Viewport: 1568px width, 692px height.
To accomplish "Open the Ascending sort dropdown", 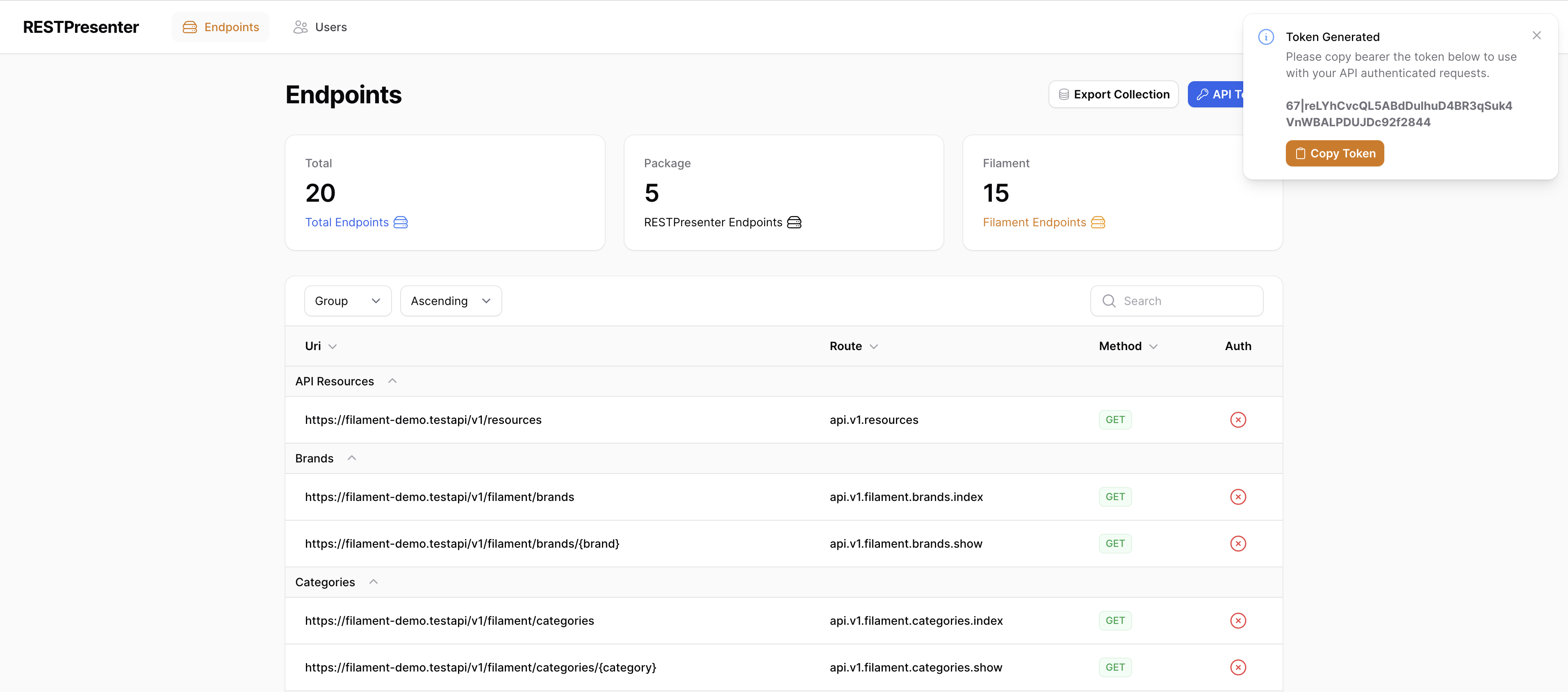I will (450, 300).
